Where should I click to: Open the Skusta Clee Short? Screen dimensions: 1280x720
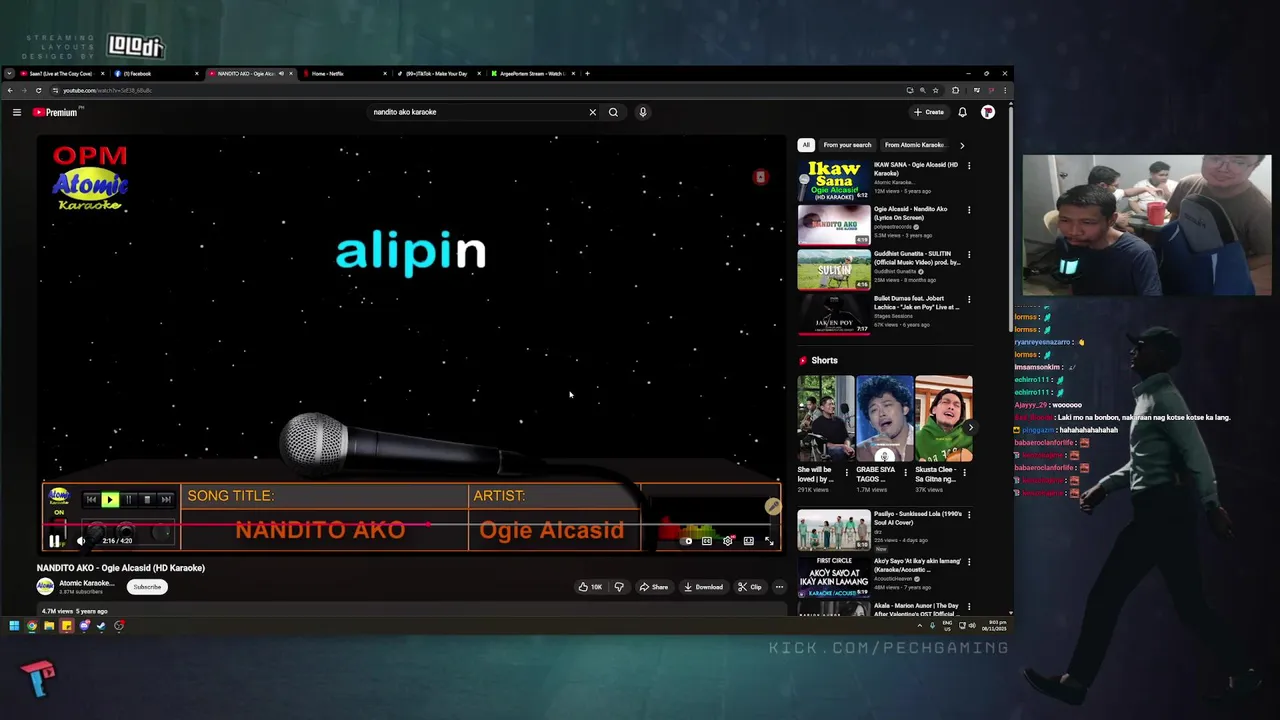click(943, 418)
